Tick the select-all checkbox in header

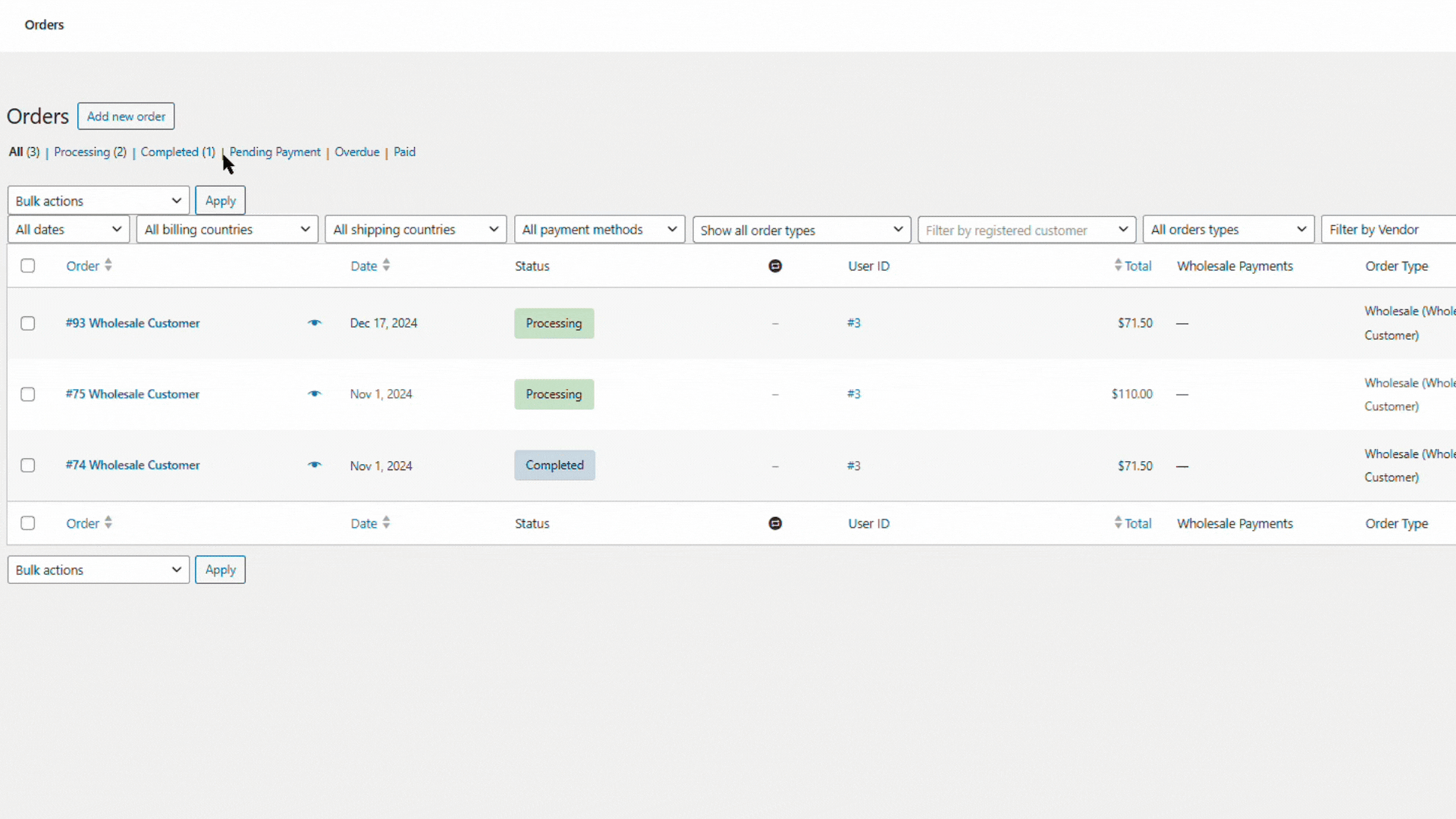(28, 266)
